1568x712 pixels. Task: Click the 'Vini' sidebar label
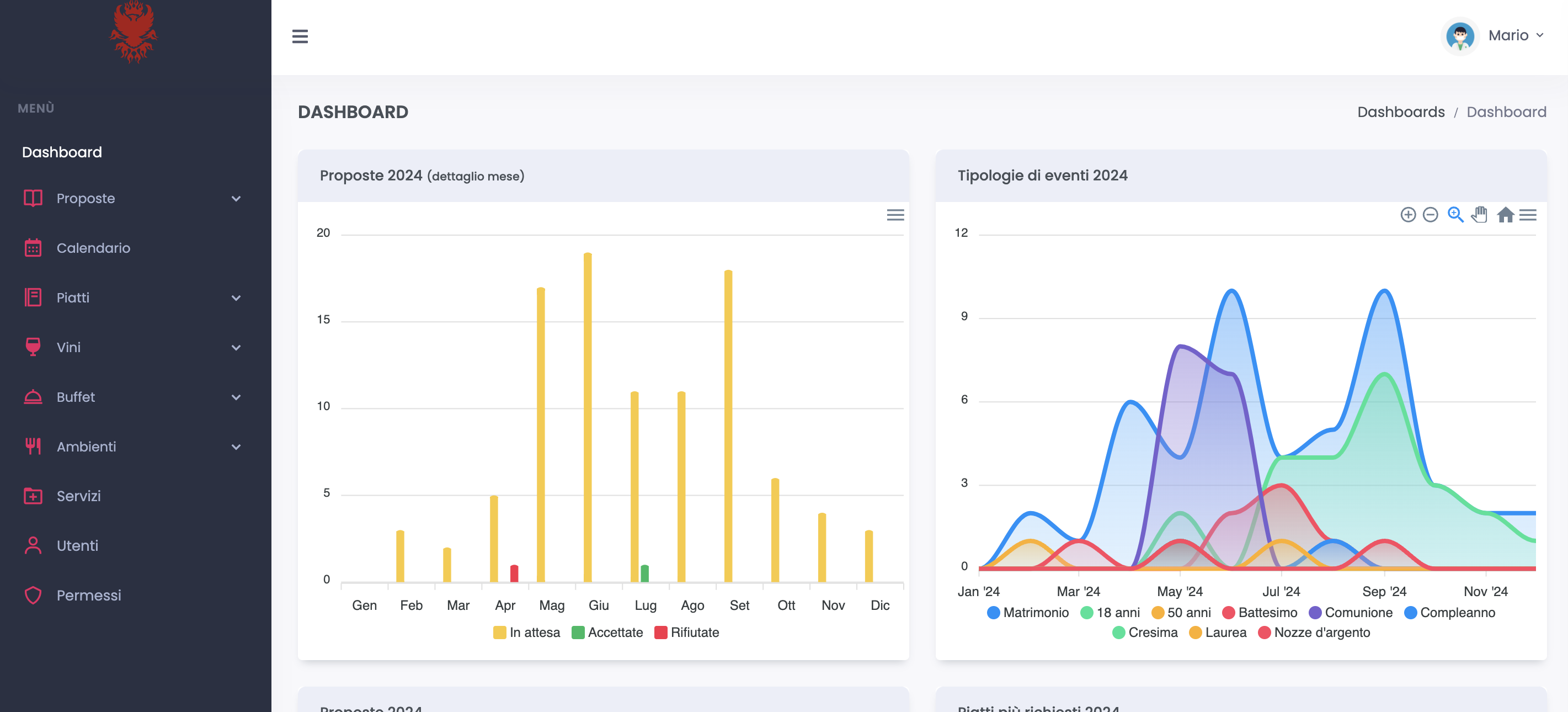point(68,347)
